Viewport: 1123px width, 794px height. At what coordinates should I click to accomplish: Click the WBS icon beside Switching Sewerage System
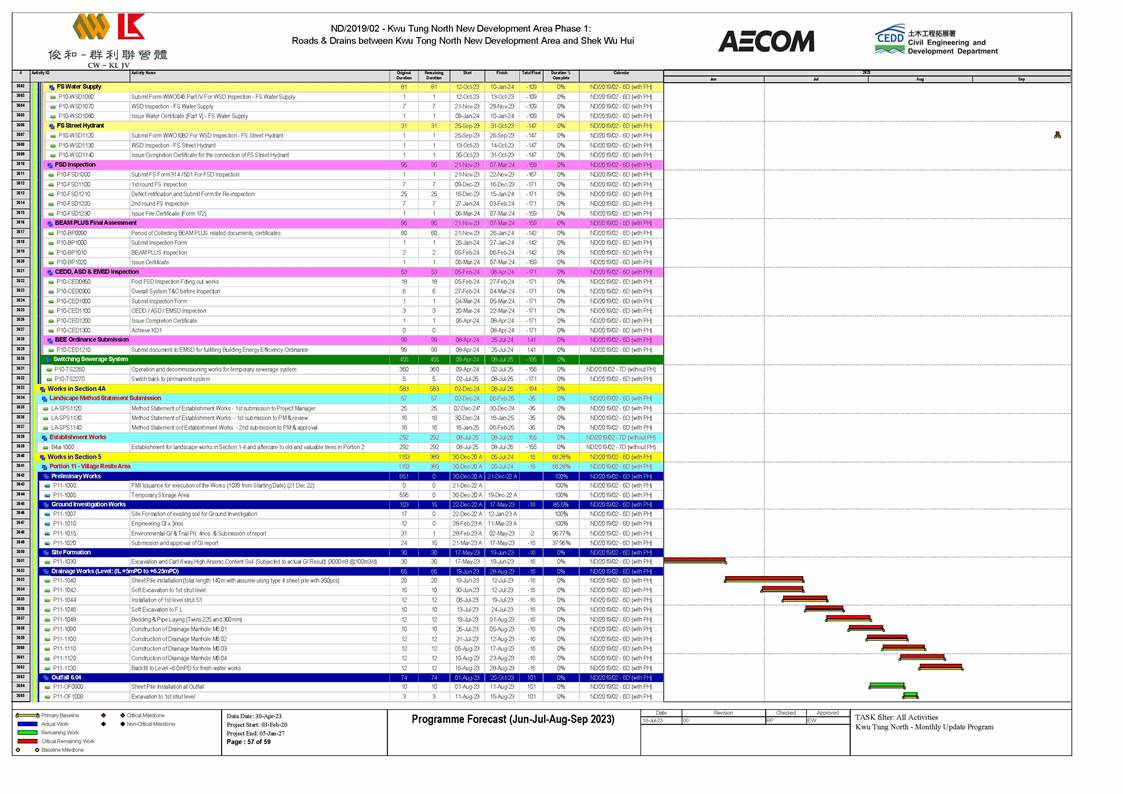pos(49,359)
